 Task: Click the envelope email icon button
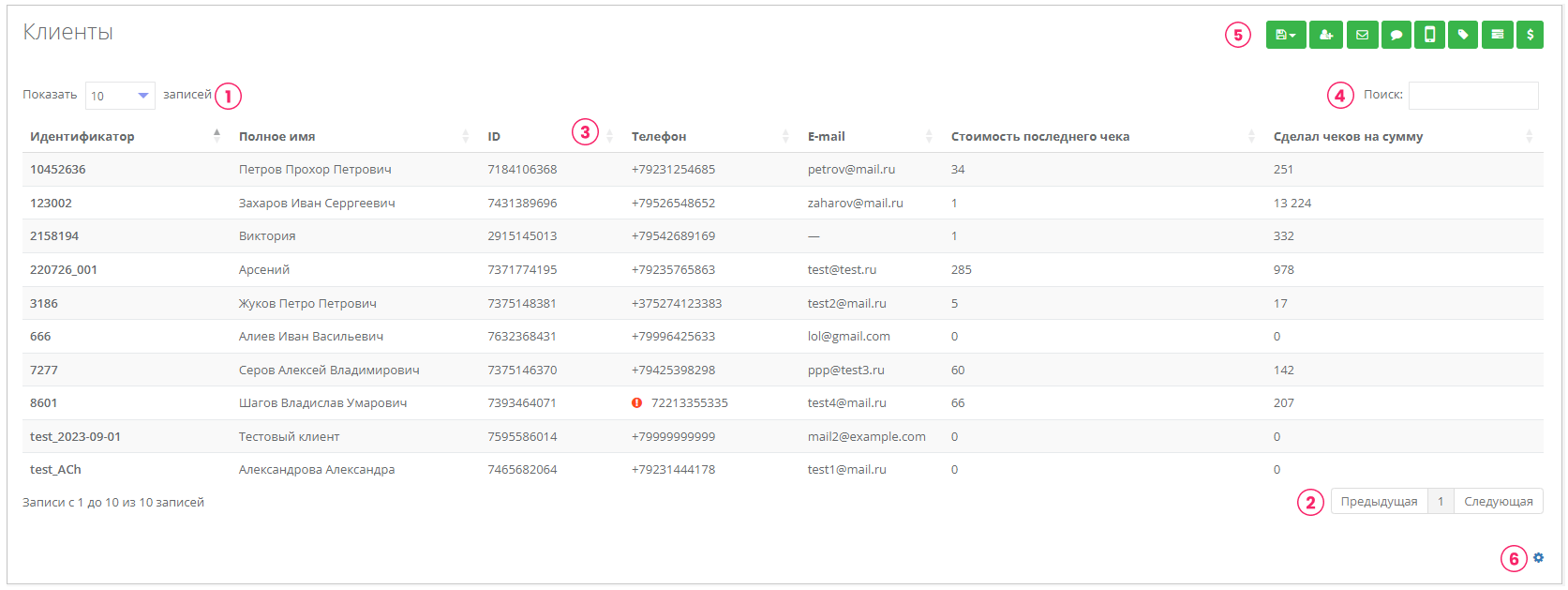[1362, 35]
